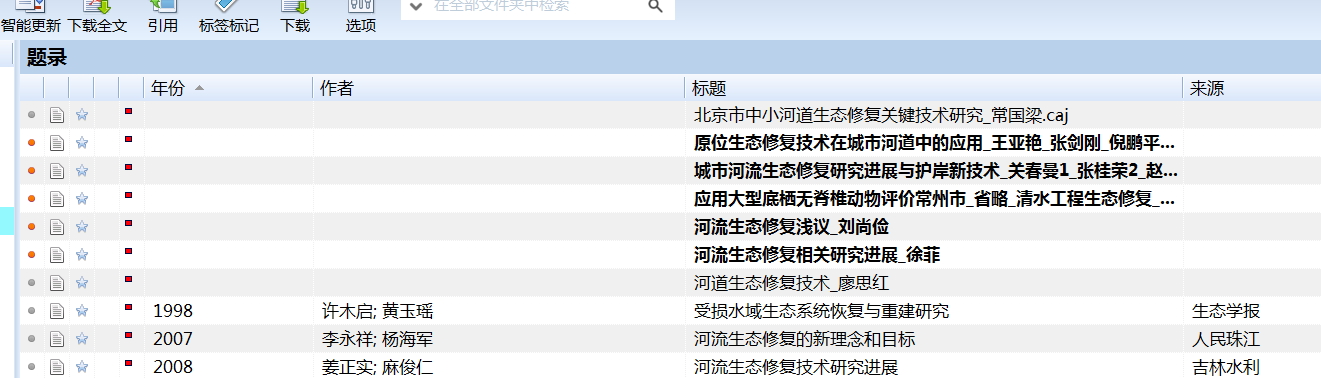Click document icon of 1998 entry
The image size is (1321, 378).
[57, 311]
